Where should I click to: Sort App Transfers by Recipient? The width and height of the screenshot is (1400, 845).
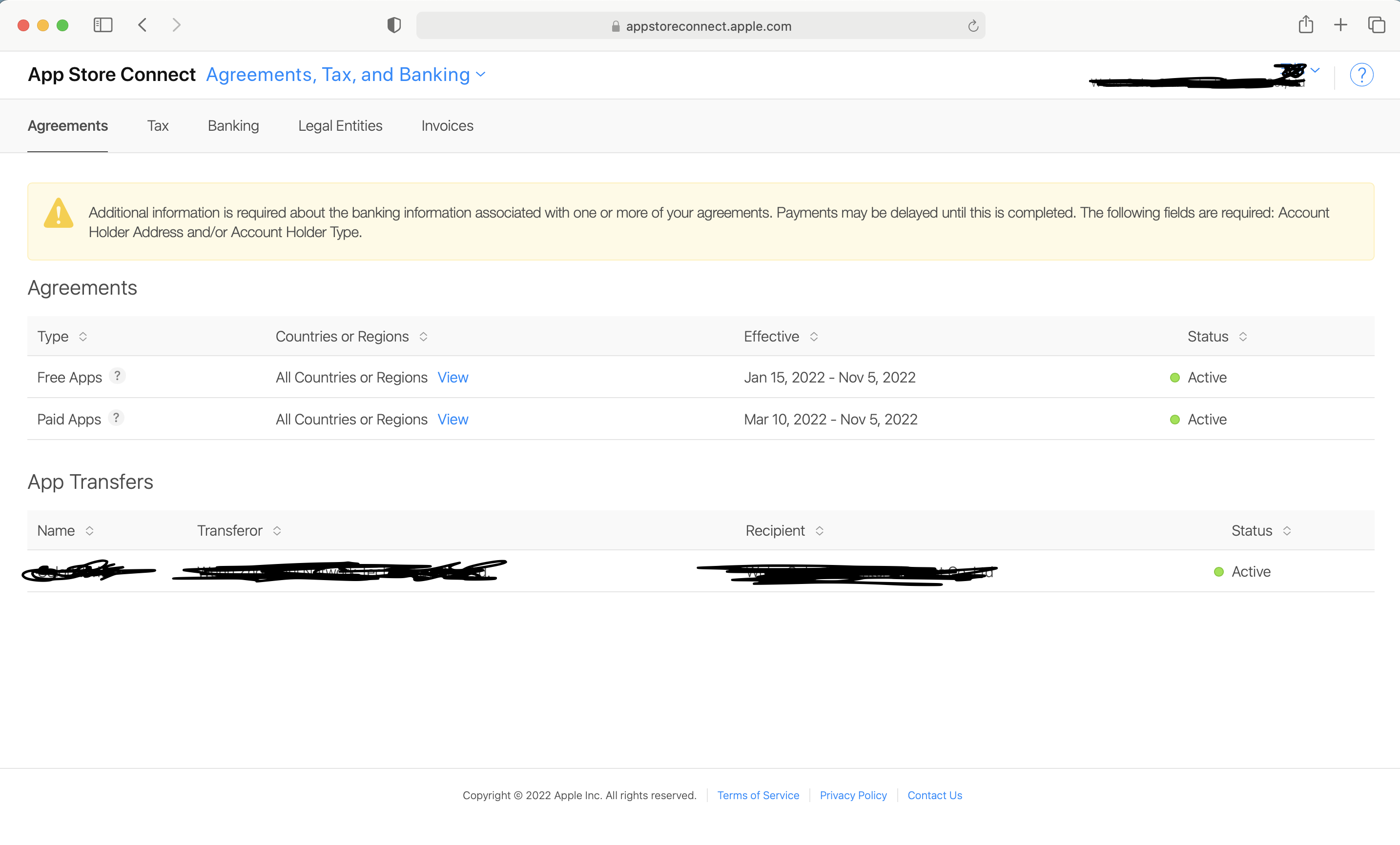pyautogui.click(x=784, y=530)
